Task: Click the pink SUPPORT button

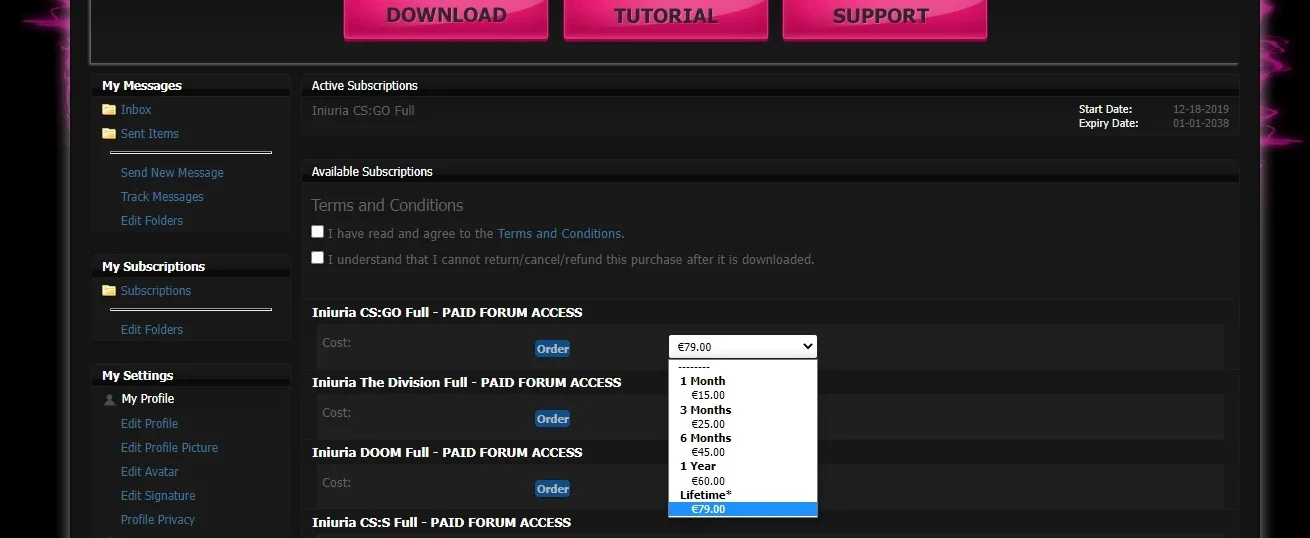Action: click(x=885, y=18)
